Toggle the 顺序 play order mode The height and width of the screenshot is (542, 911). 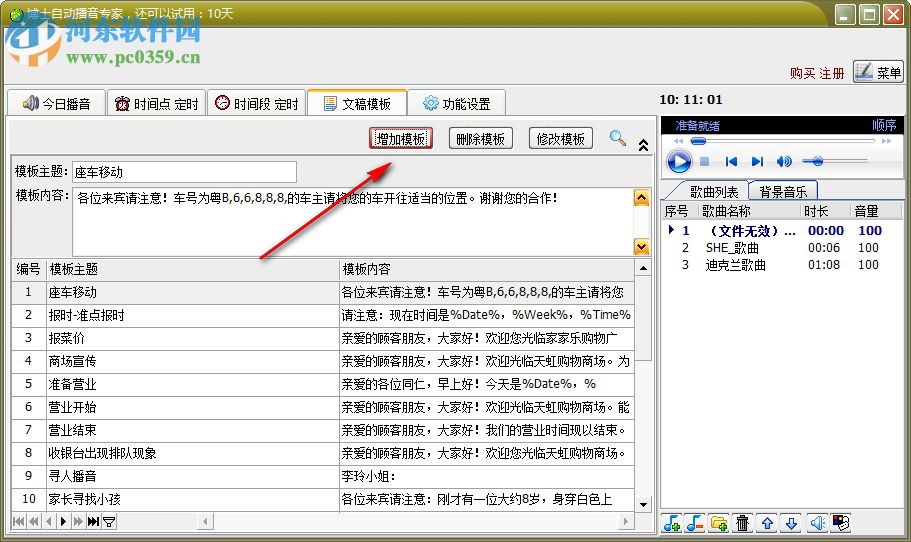[884, 125]
